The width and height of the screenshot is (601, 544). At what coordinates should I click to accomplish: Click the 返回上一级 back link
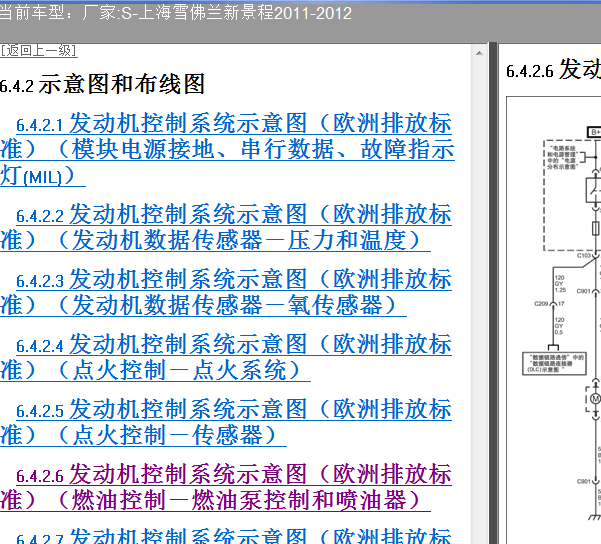click(x=39, y=51)
